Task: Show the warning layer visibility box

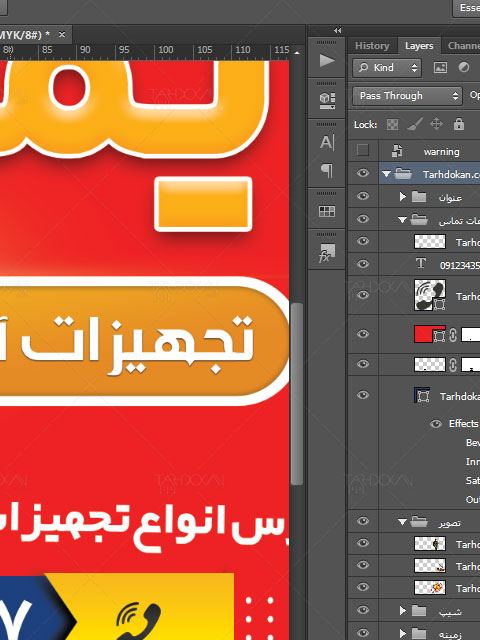Action: point(362,150)
